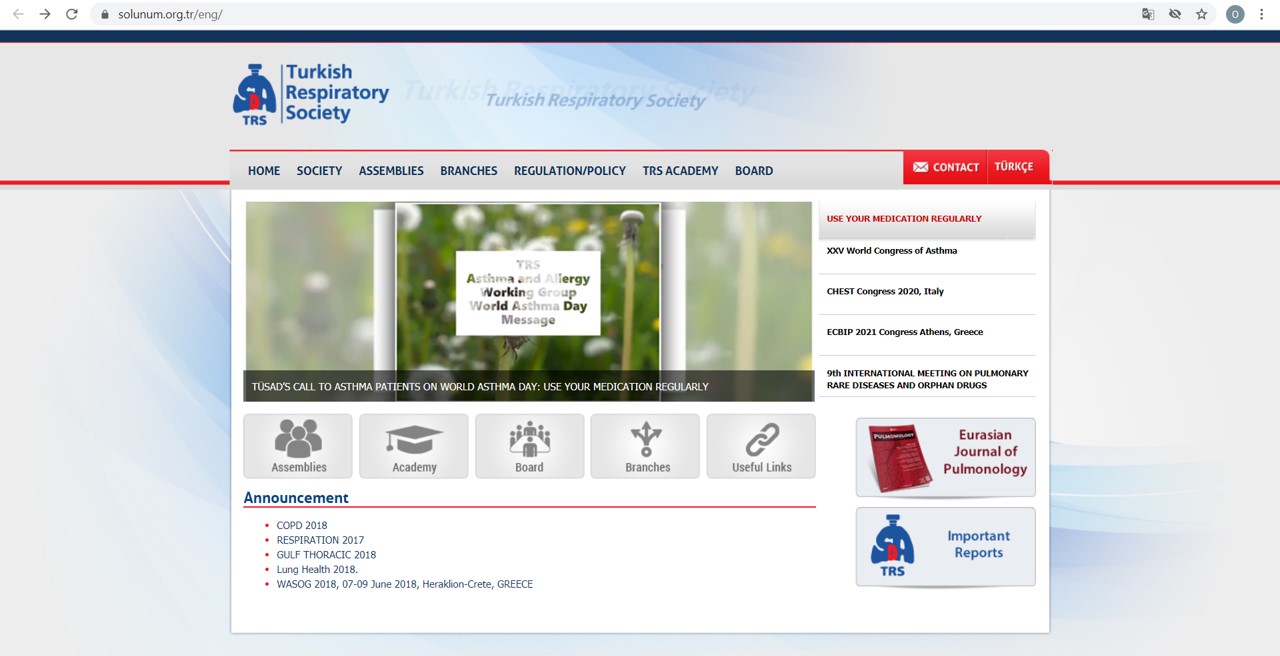Viewport: 1280px width, 656px height.
Task: Reload the page with browser refresh icon
Action: coord(71,14)
